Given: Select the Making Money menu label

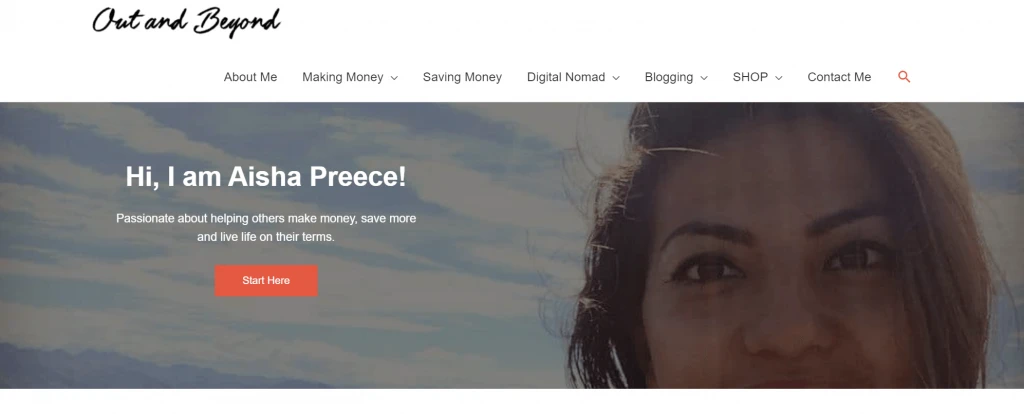Looking at the screenshot, I should point(342,77).
